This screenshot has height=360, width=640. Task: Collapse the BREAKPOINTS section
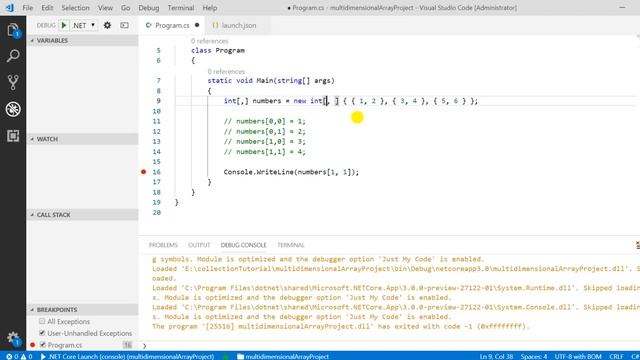pyautogui.click(x=82, y=309)
